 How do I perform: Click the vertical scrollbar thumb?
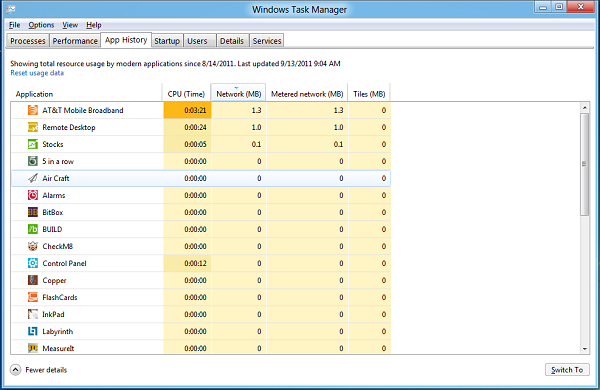click(x=585, y=164)
